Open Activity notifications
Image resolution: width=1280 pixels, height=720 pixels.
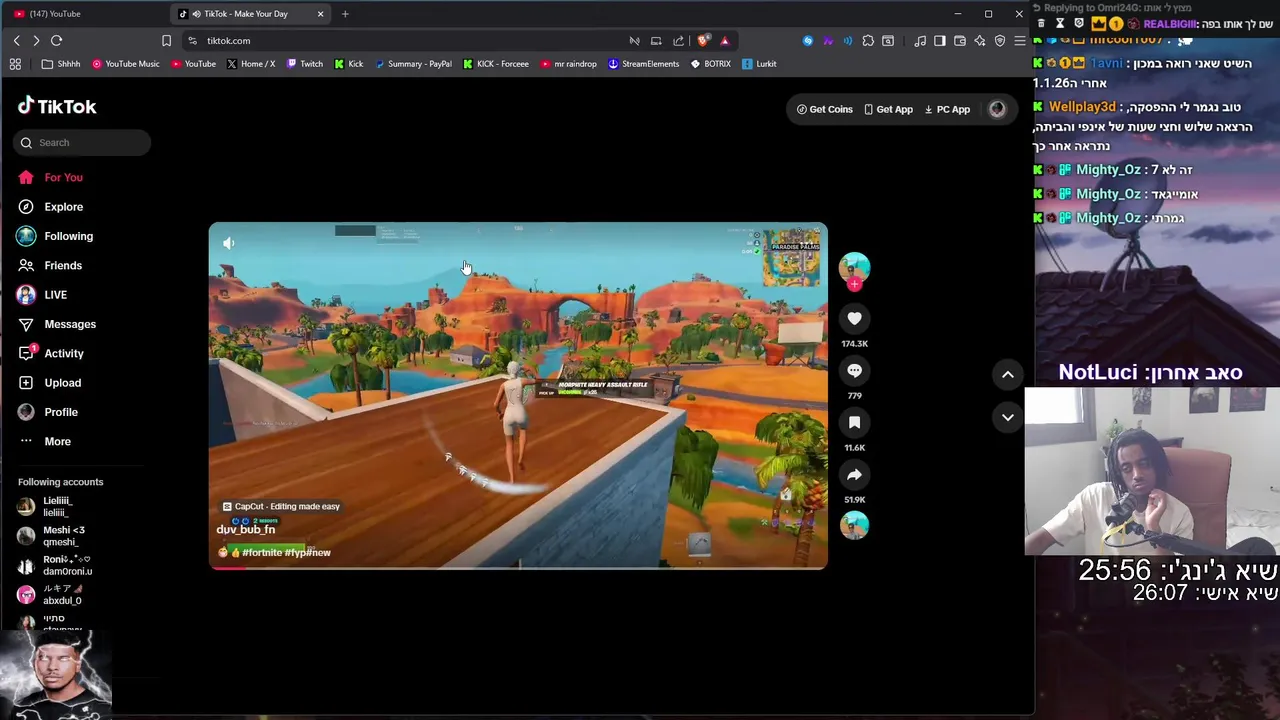point(64,353)
